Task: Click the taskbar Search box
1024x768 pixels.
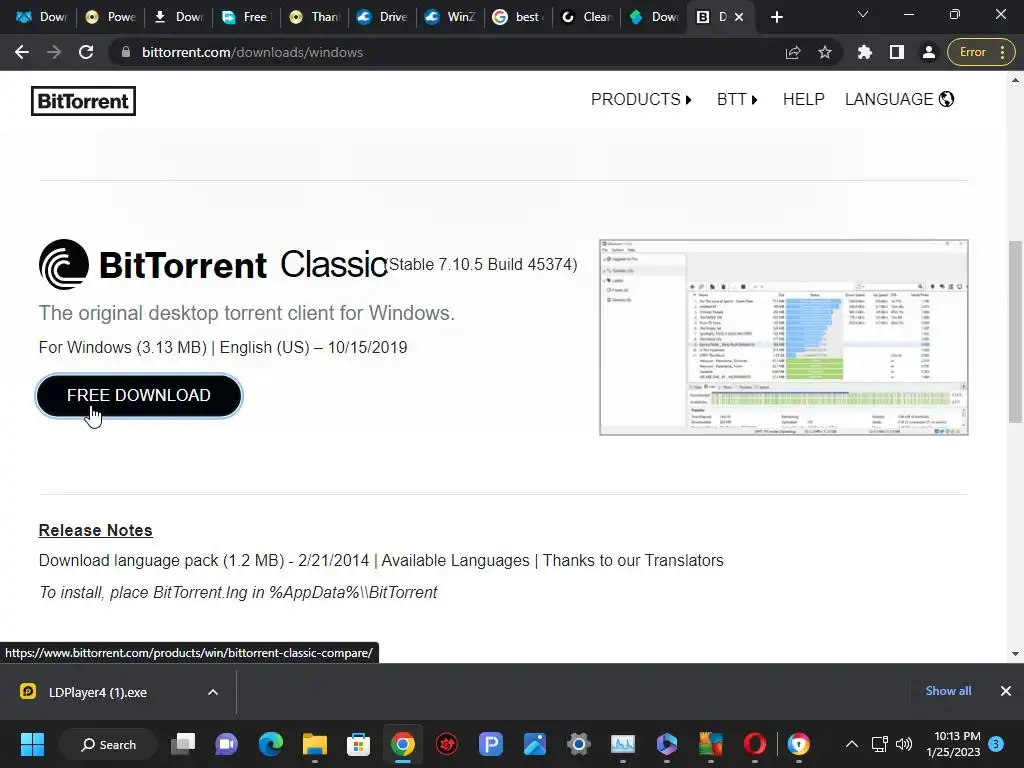Action: (108, 744)
